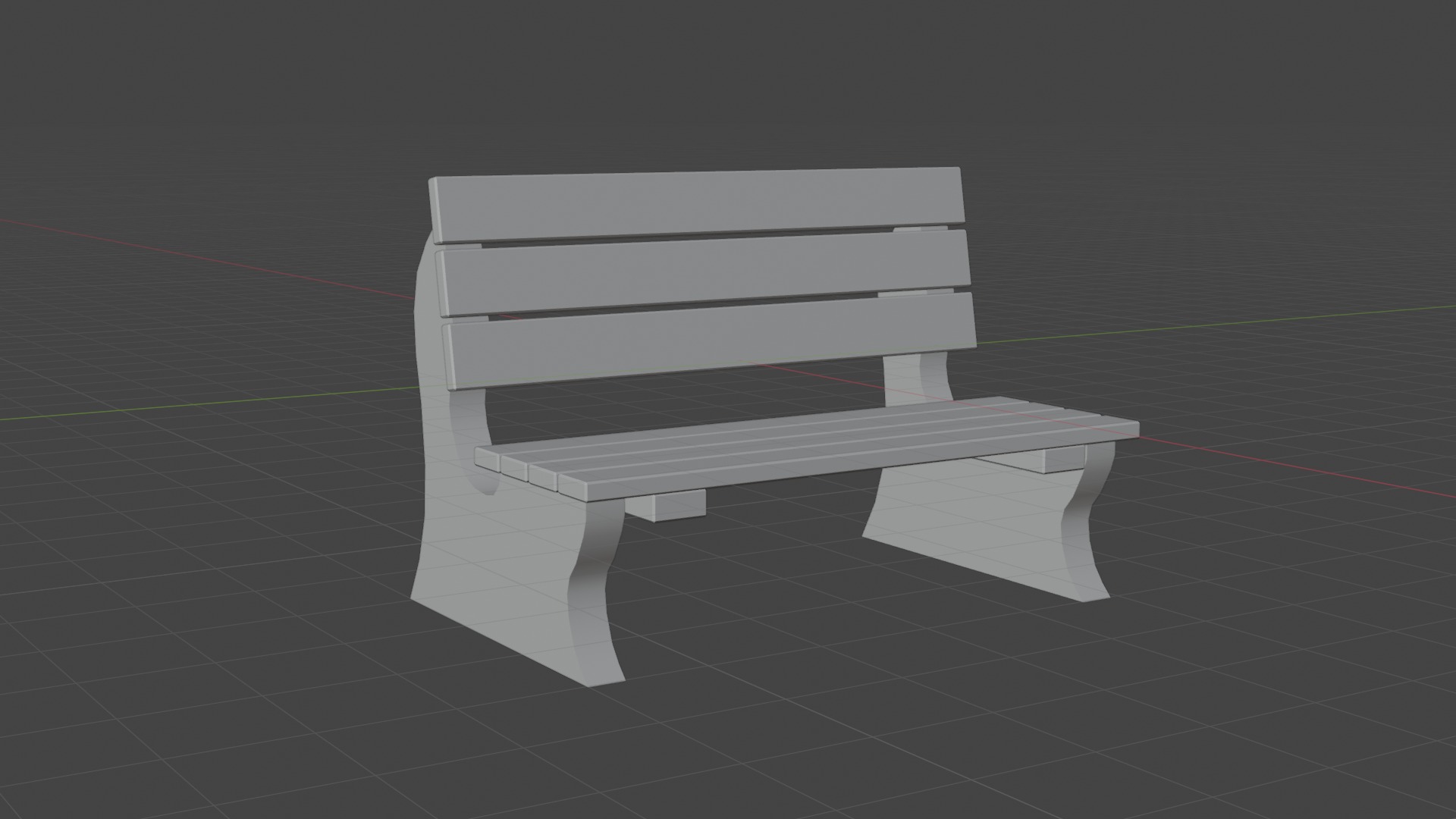This screenshot has height=819, width=1456.
Task: Select the bench seat slats
Action: (x=807, y=448)
